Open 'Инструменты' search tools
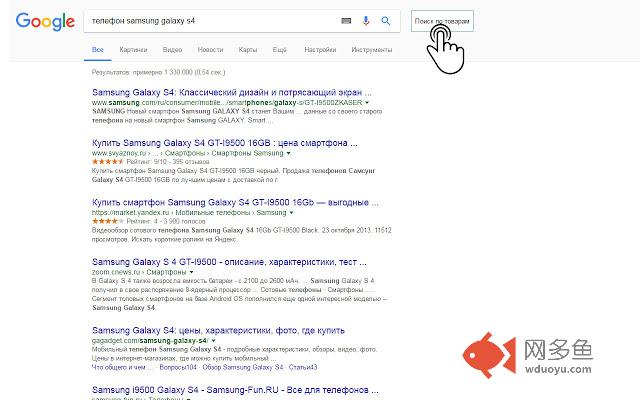Viewport: 640px width, 400px height. (372, 50)
